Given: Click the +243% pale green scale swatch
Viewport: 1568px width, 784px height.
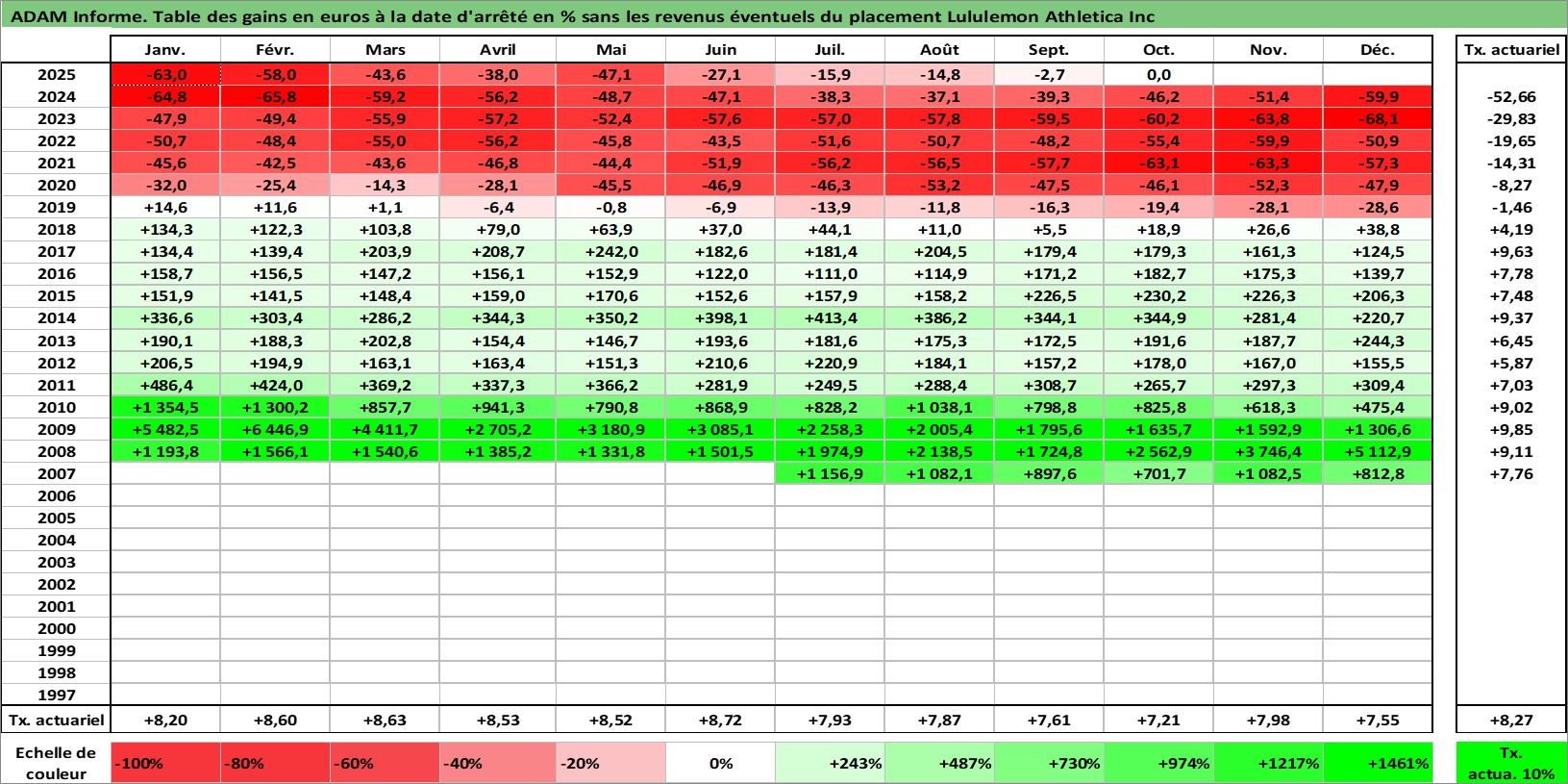Looking at the screenshot, I should [x=830, y=763].
